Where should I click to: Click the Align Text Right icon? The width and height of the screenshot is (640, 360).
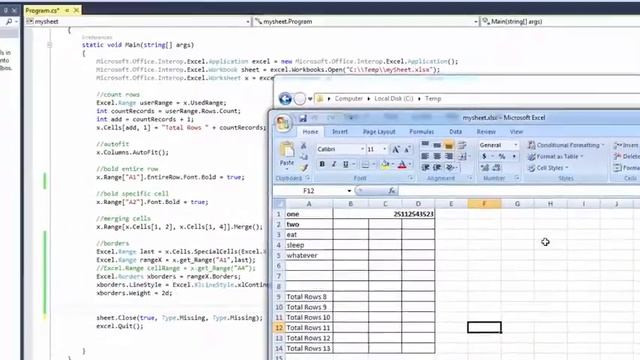[x=449, y=156]
